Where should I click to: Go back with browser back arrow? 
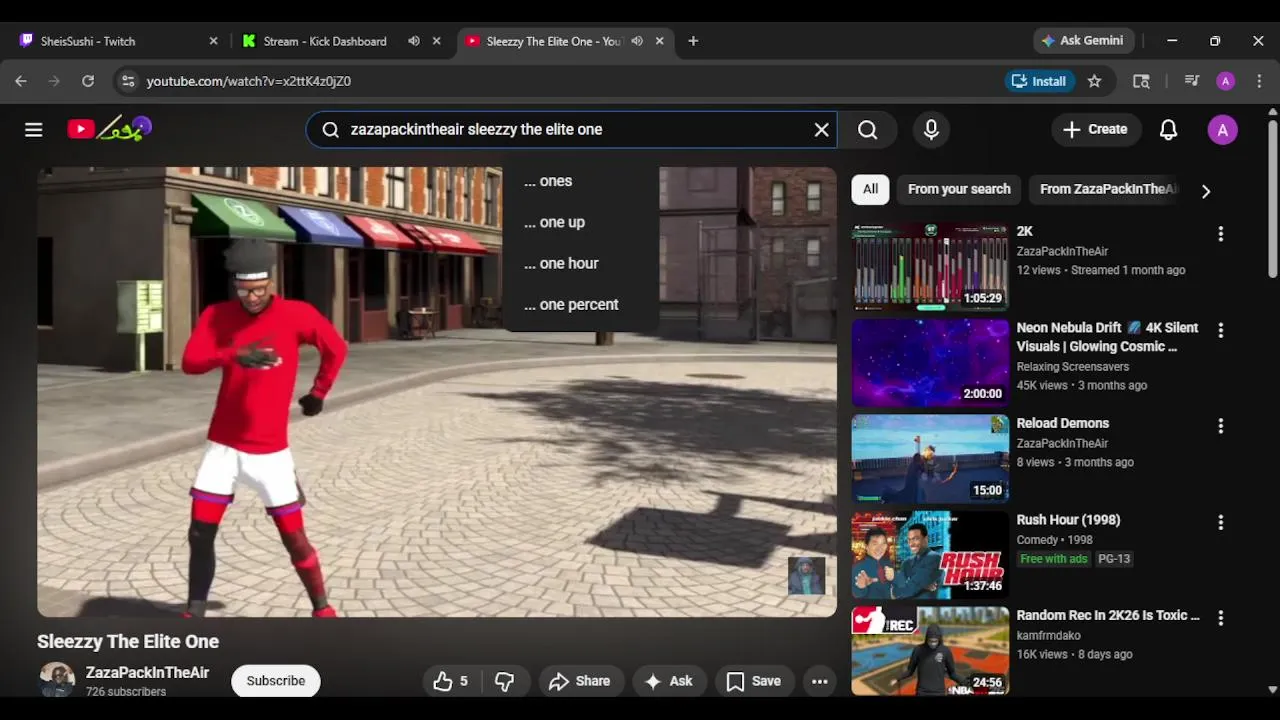tap(21, 81)
